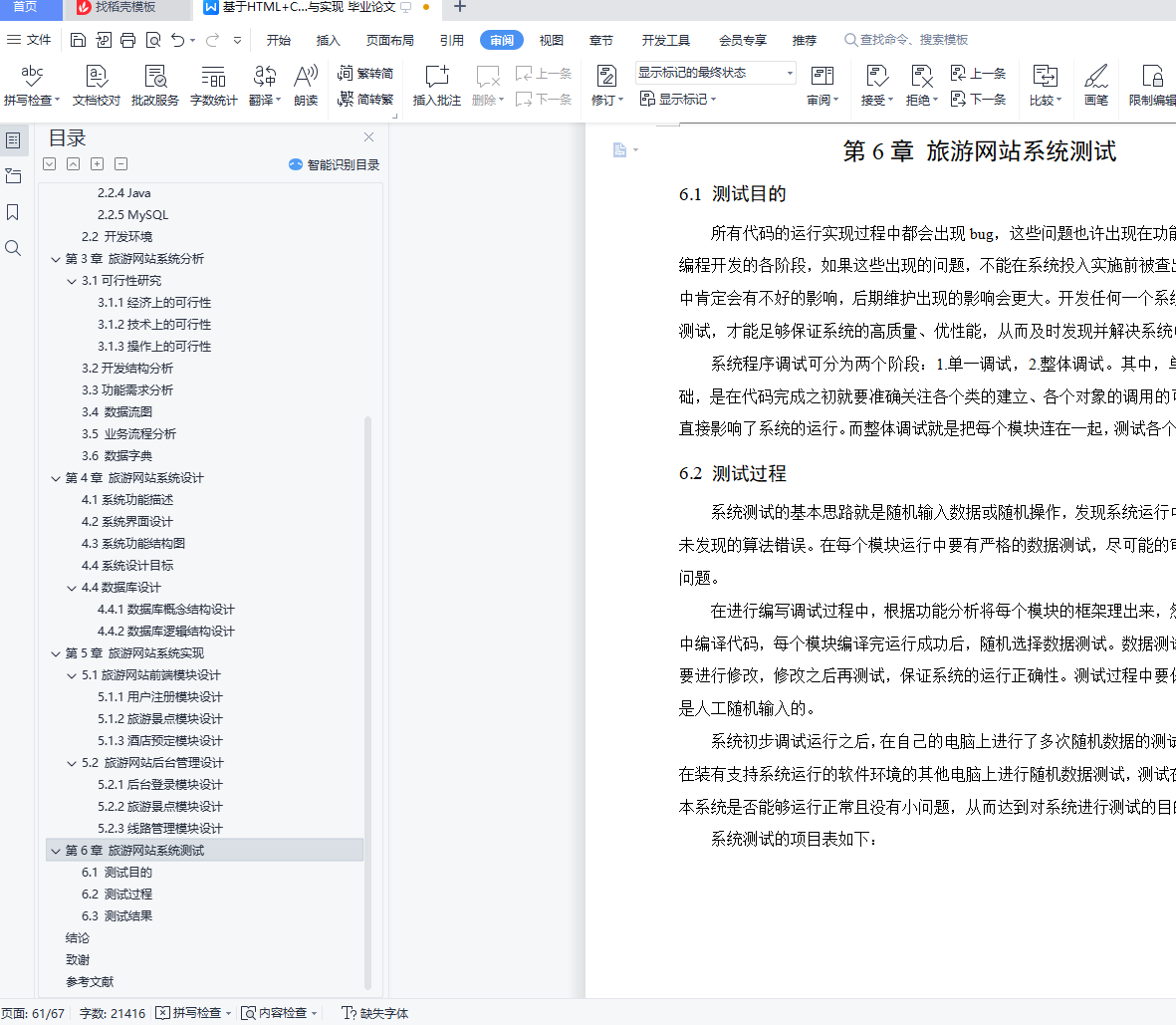Open the 首页 home tab
This screenshot has width=1176, height=1025.
point(26,8)
